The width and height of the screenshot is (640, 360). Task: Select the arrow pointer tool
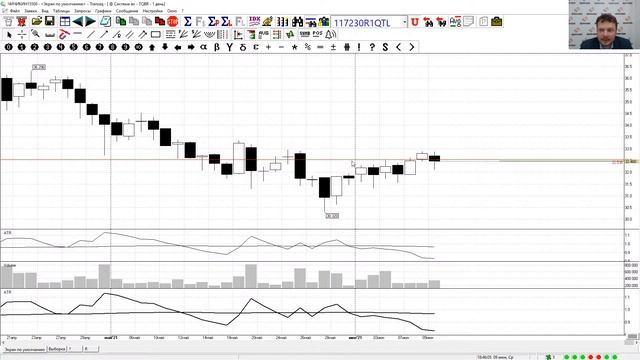[x=9, y=35]
